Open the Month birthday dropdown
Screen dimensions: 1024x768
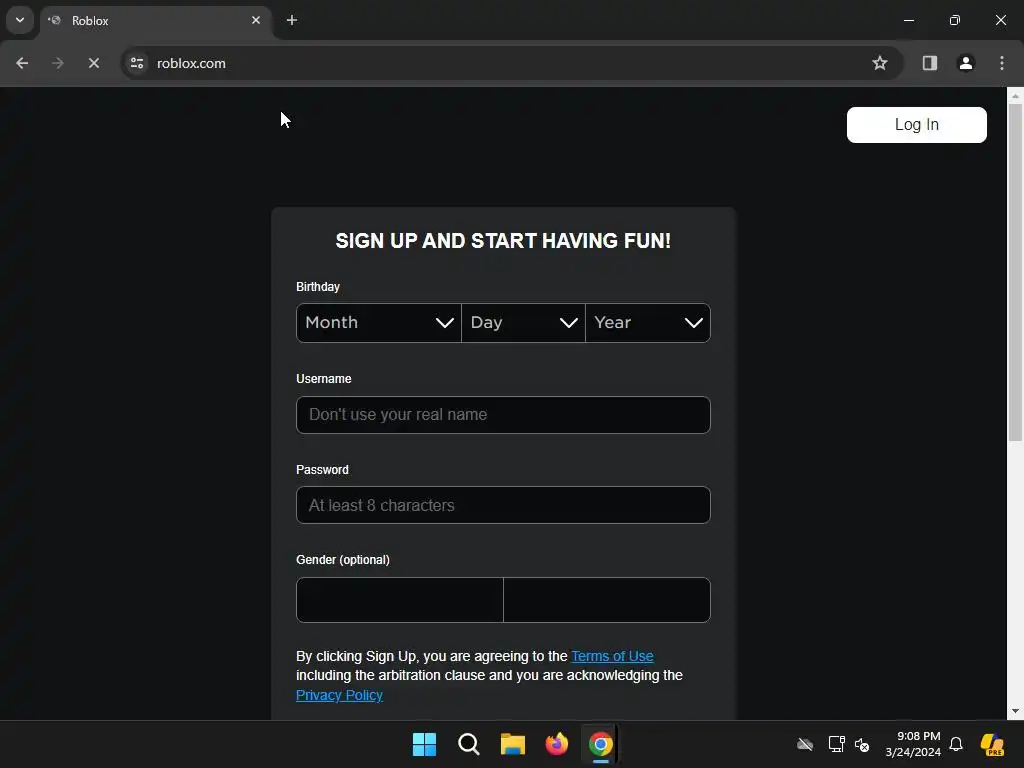point(379,323)
